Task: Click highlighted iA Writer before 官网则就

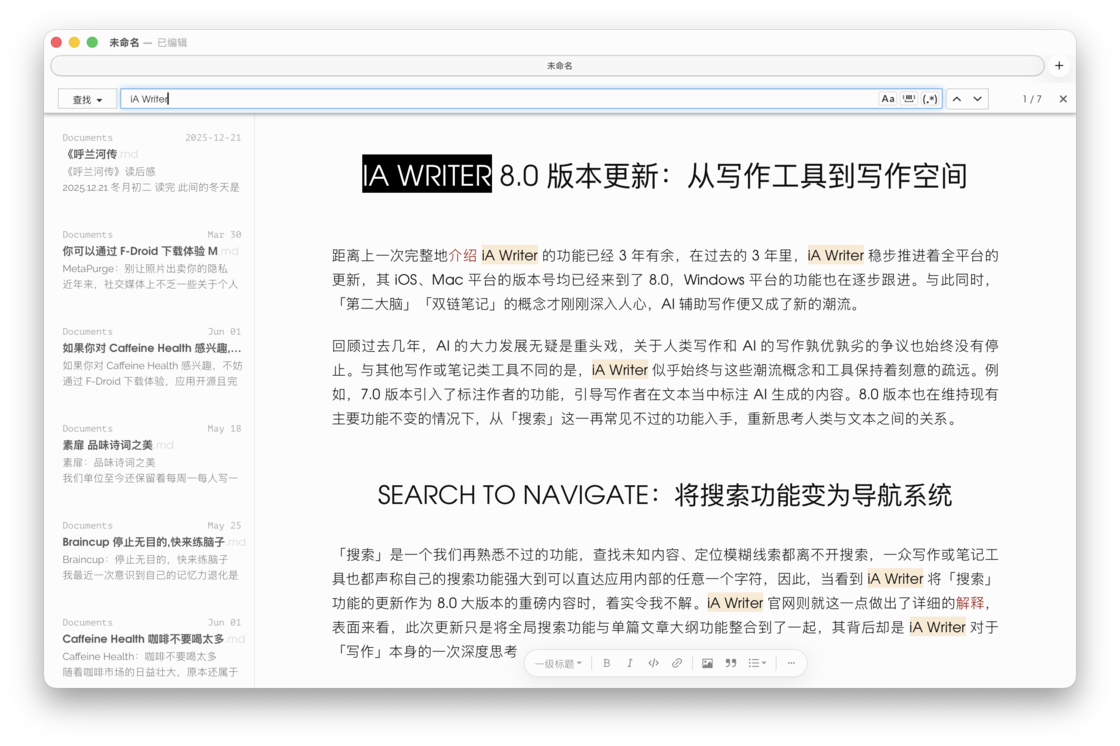Action: [x=735, y=603]
